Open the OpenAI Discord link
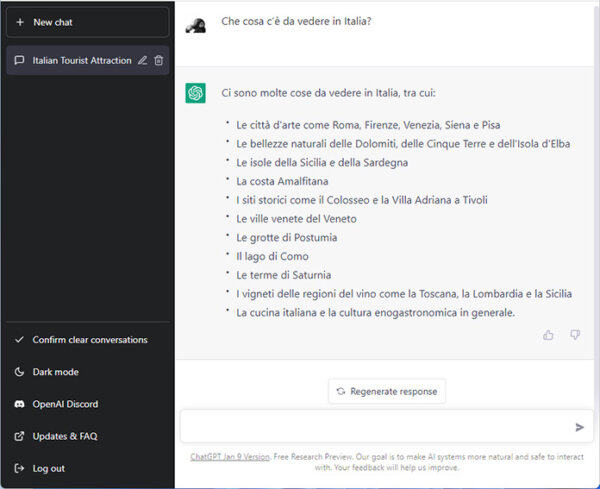This screenshot has width=600, height=489. point(65,404)
